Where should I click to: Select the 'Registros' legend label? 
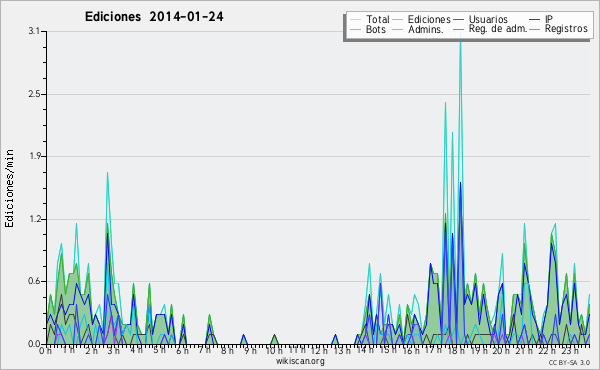point(566,29)
